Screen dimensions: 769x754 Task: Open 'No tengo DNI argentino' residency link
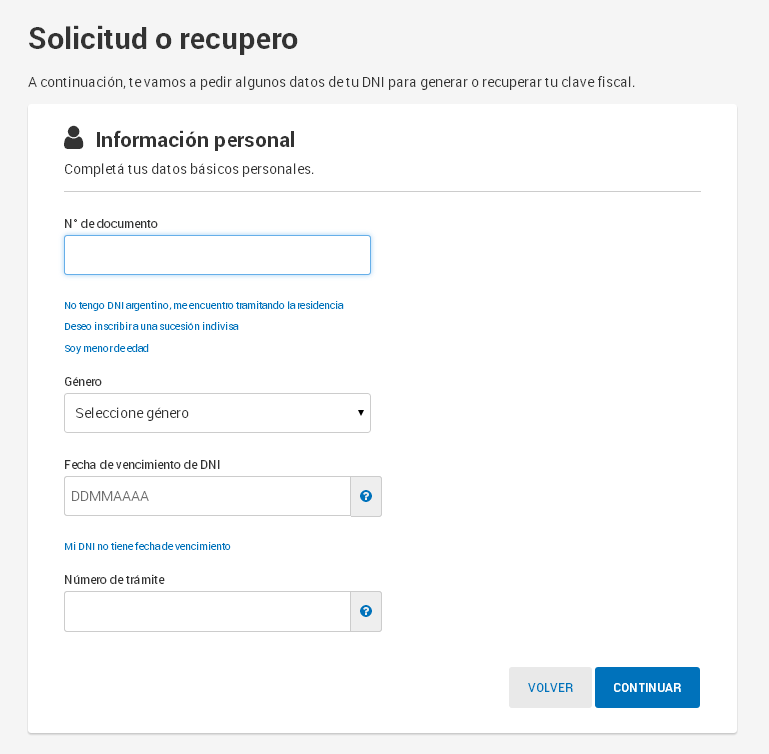point(204,305)
